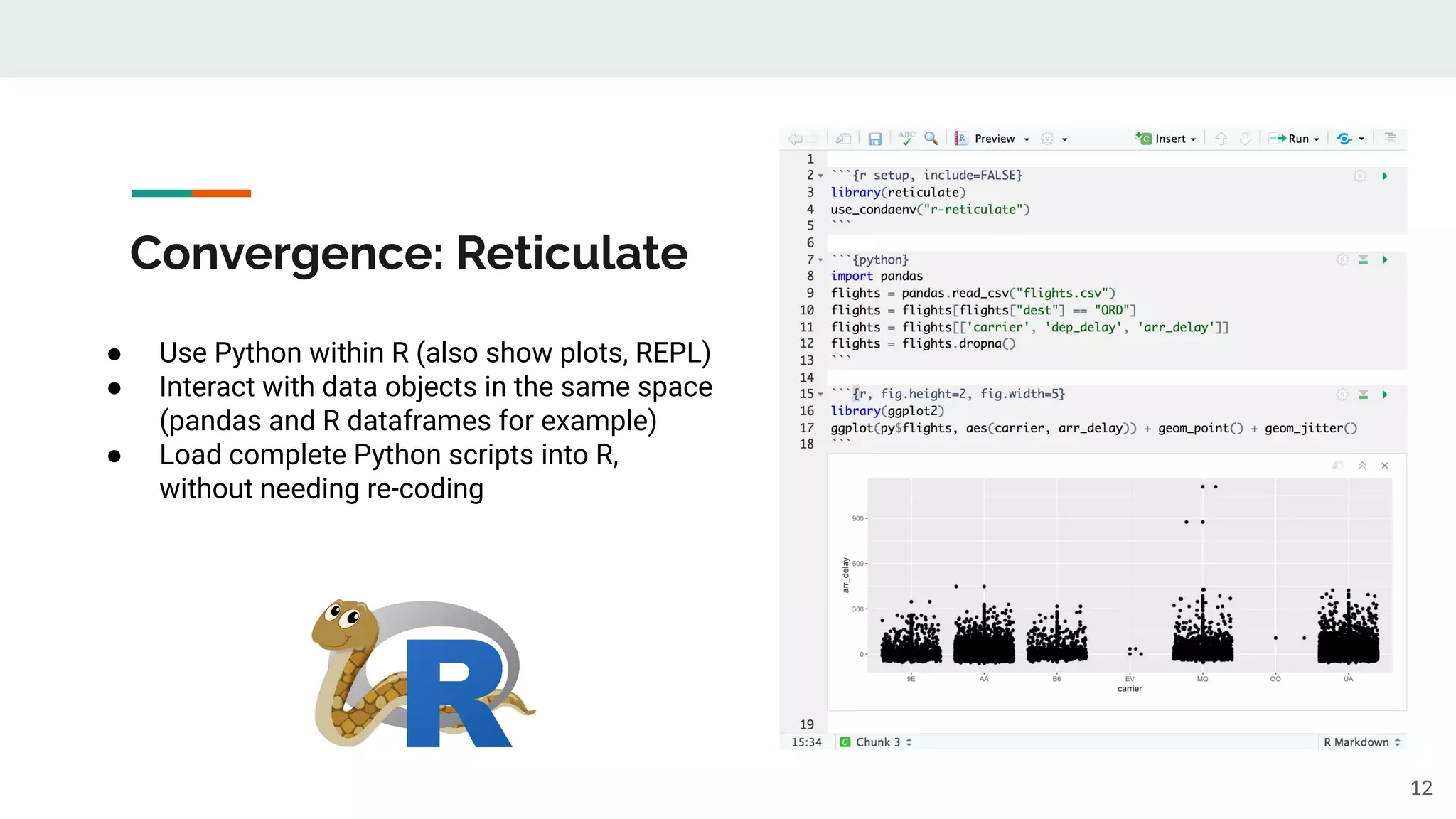This screenshot has height=819, width=1456.
Task: Click the flights["dest"] == "ORD" filter line
Action: pos(983,310)
